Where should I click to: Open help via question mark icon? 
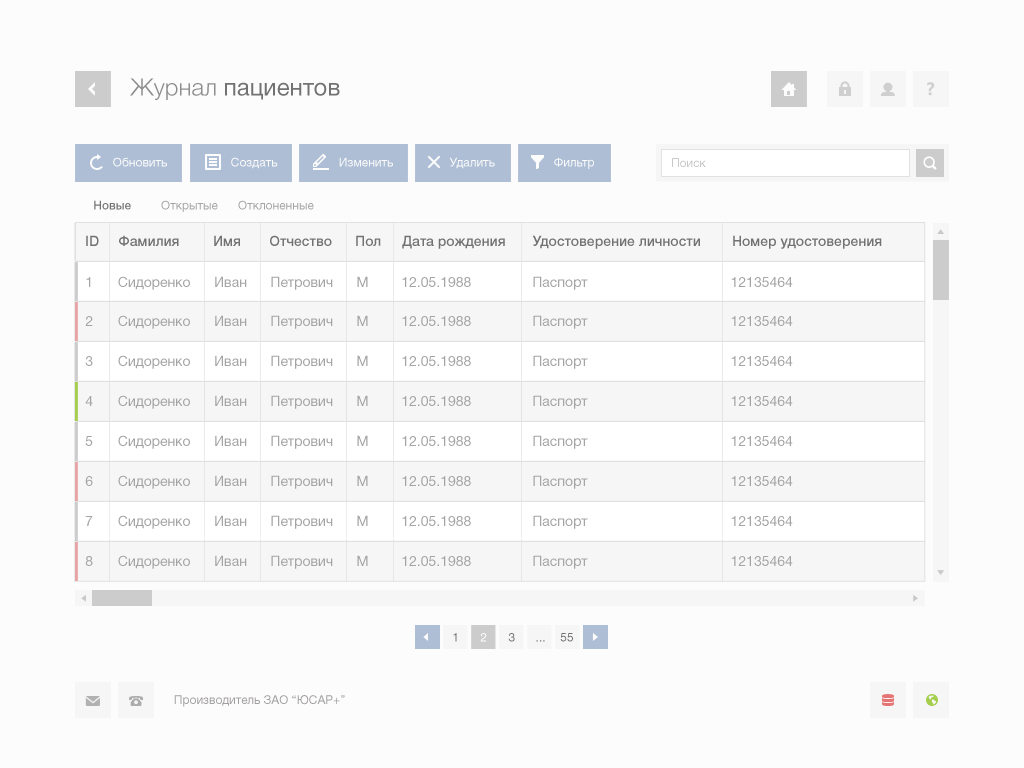click(930, 89)
